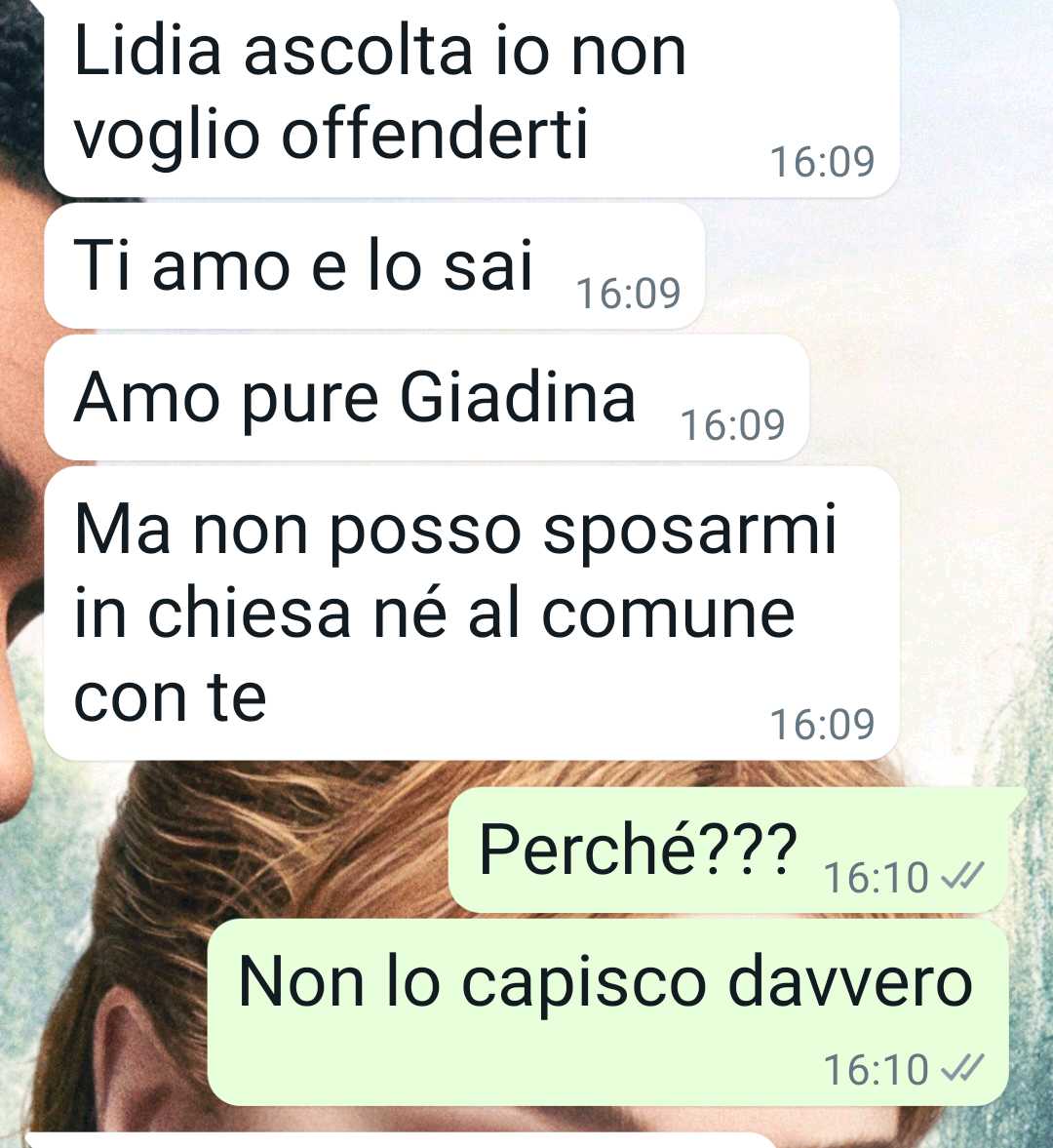Select the 'Non lo capisco davvero' sent message
The image size is (1053, 1148).
point(608,1012)
